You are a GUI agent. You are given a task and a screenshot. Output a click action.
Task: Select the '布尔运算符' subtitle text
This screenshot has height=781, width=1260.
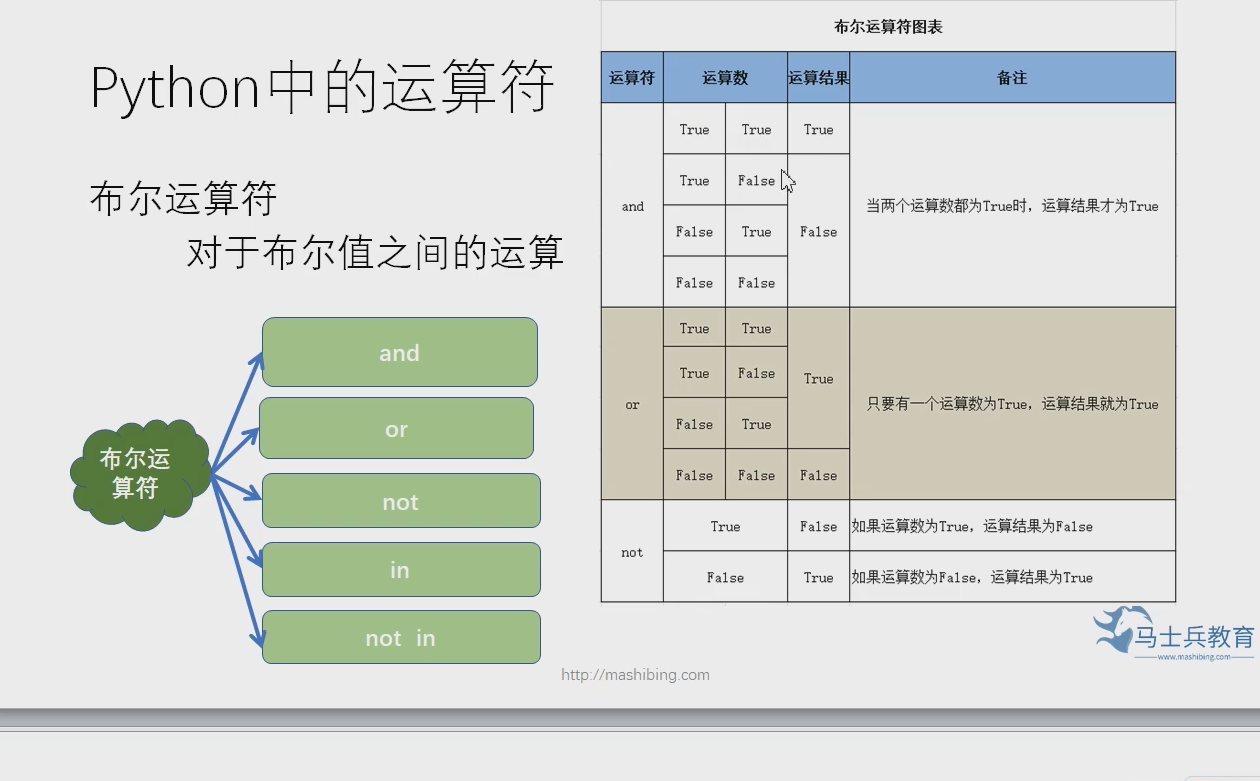coord(183,199)
